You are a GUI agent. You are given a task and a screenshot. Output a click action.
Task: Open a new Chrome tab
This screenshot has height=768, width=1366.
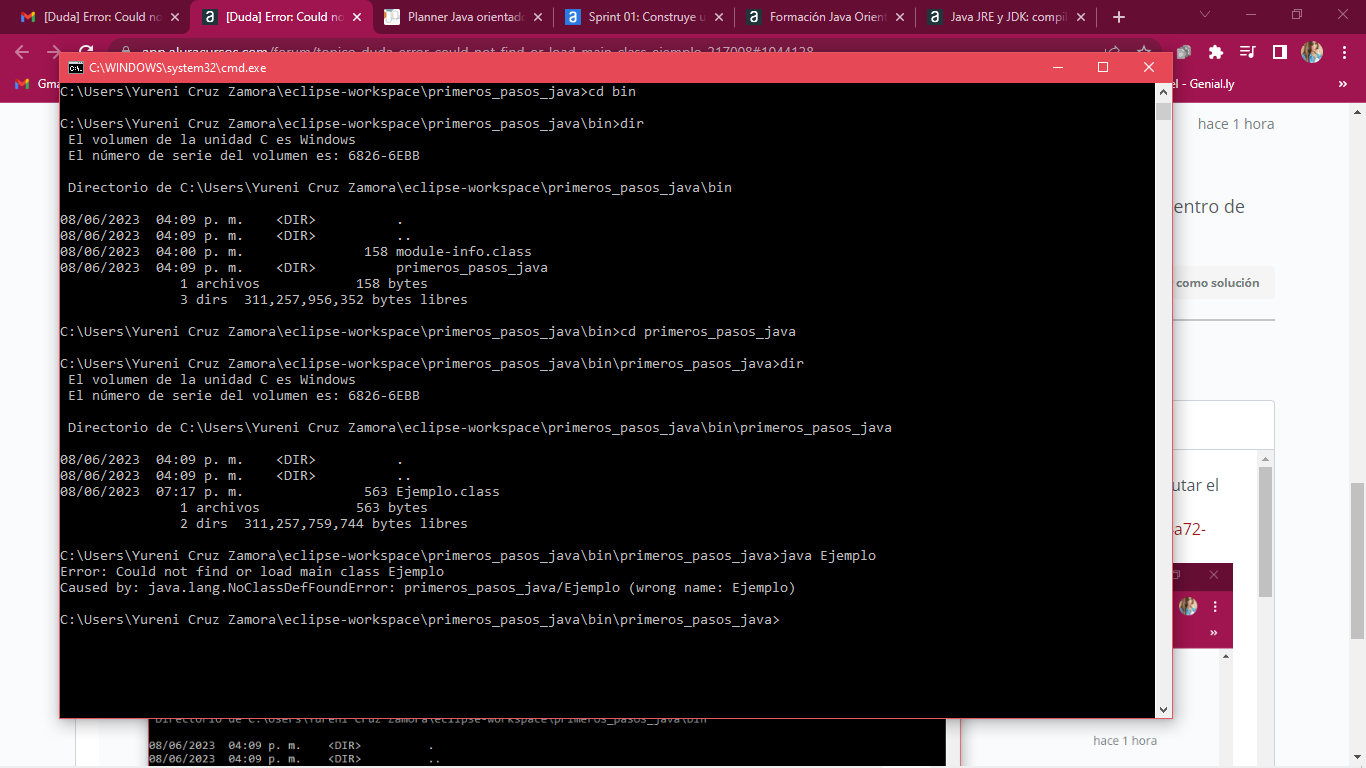(x=1118, y=17)
